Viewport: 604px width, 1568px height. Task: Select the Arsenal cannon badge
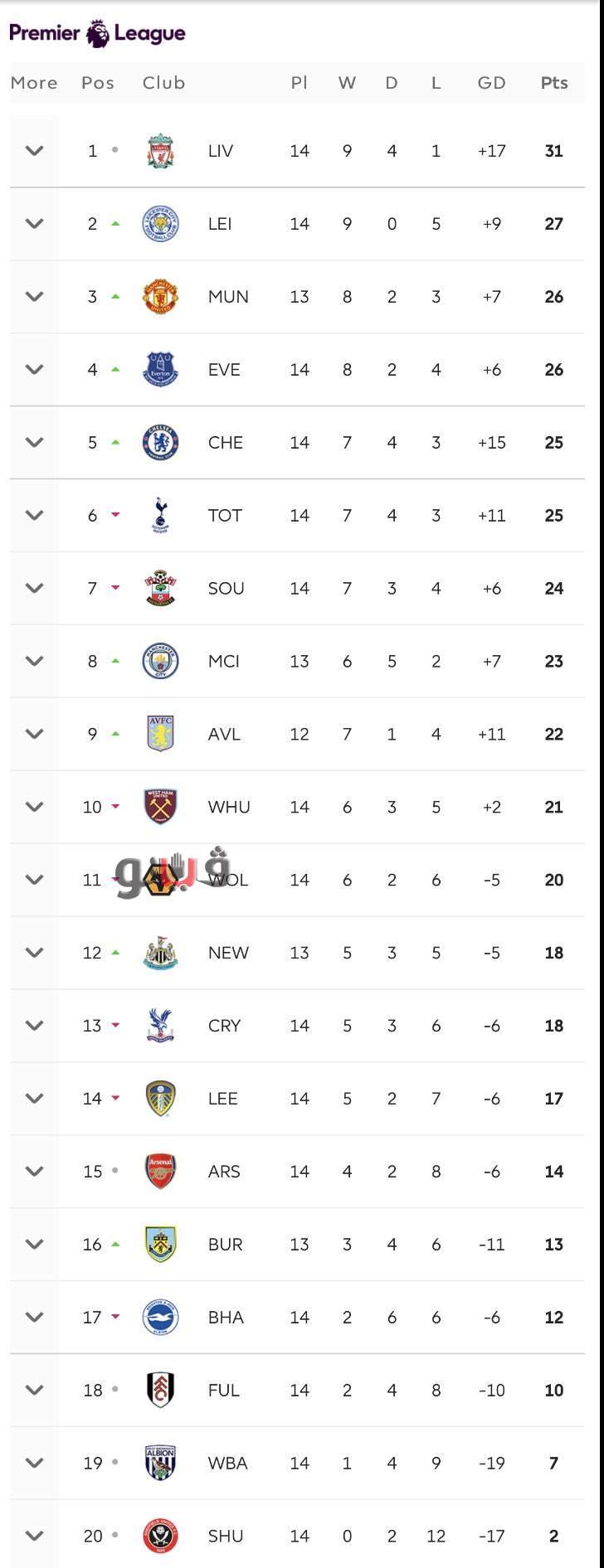[160, 1172]
